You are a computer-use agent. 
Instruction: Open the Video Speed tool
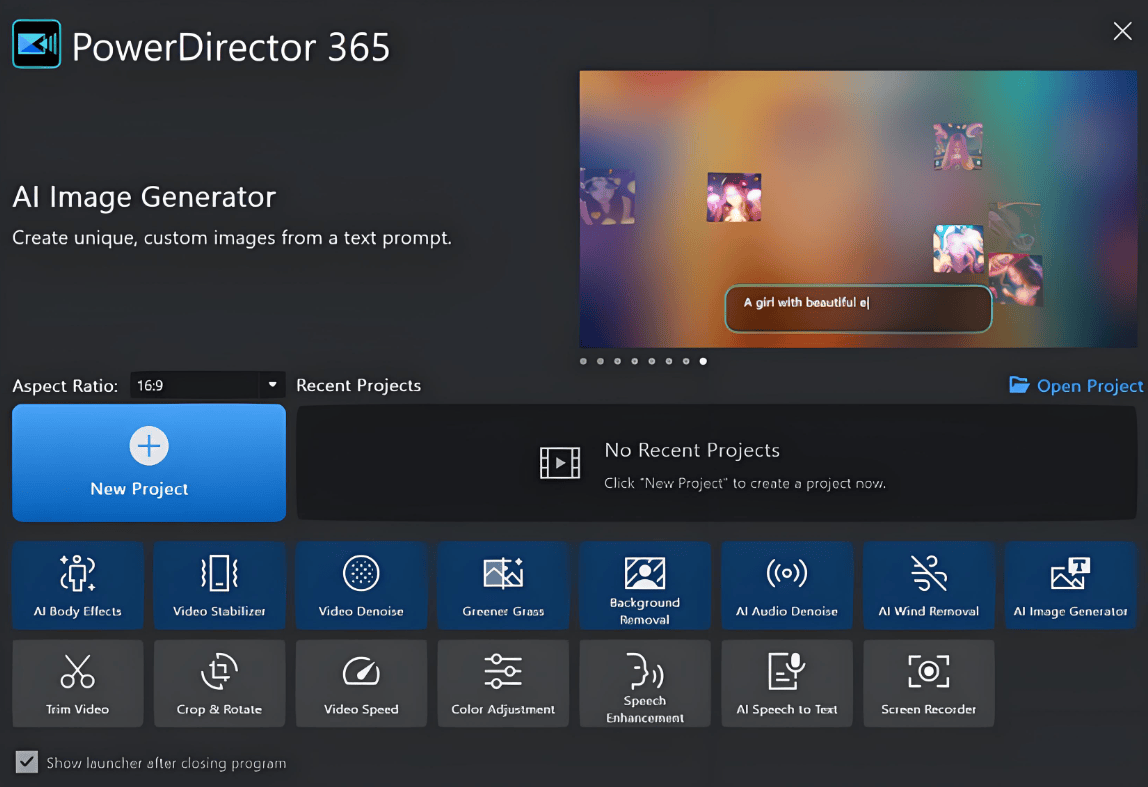tap(361, 683)
